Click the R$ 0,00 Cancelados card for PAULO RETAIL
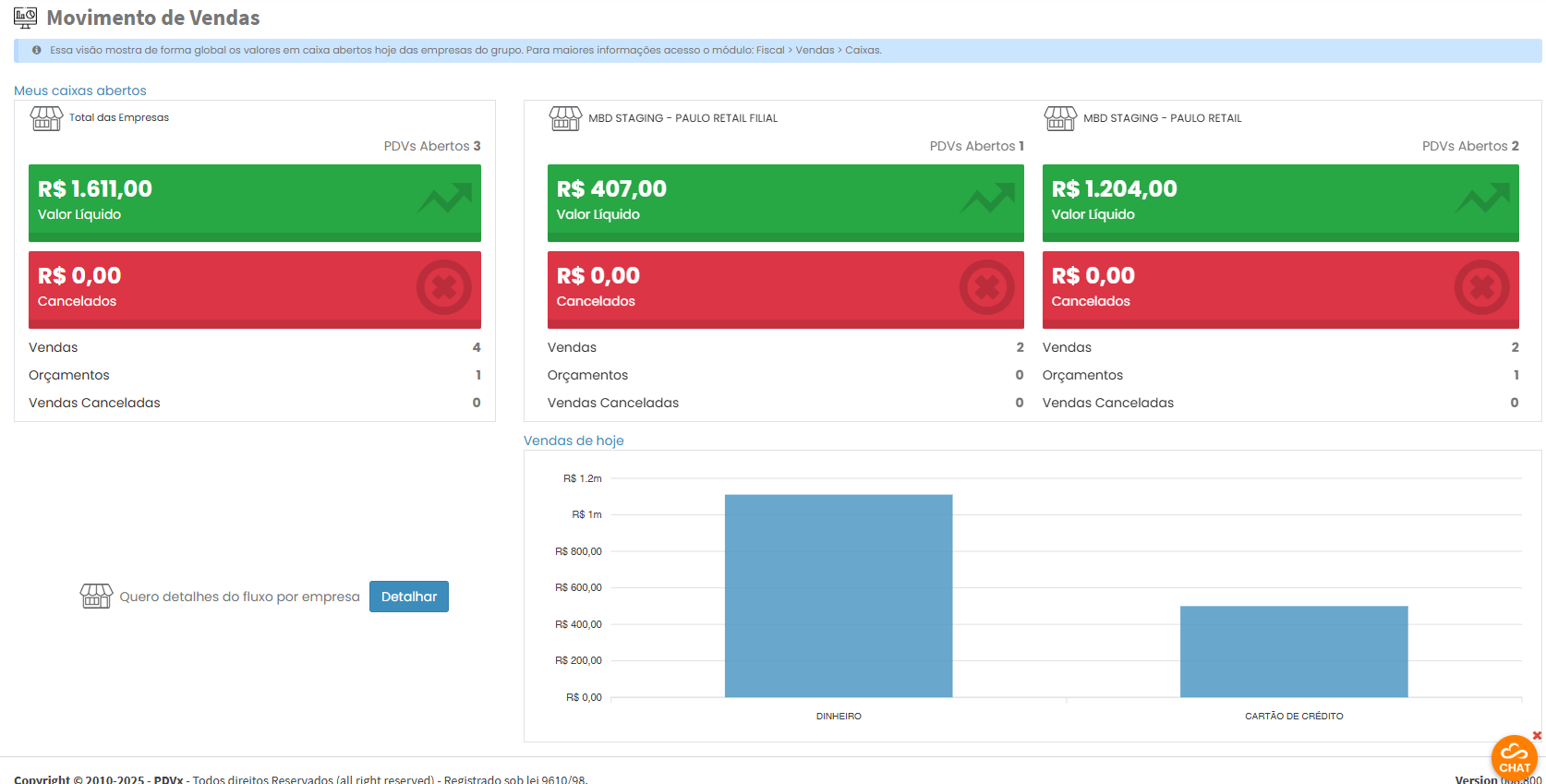 click(x=1280, y=289)
